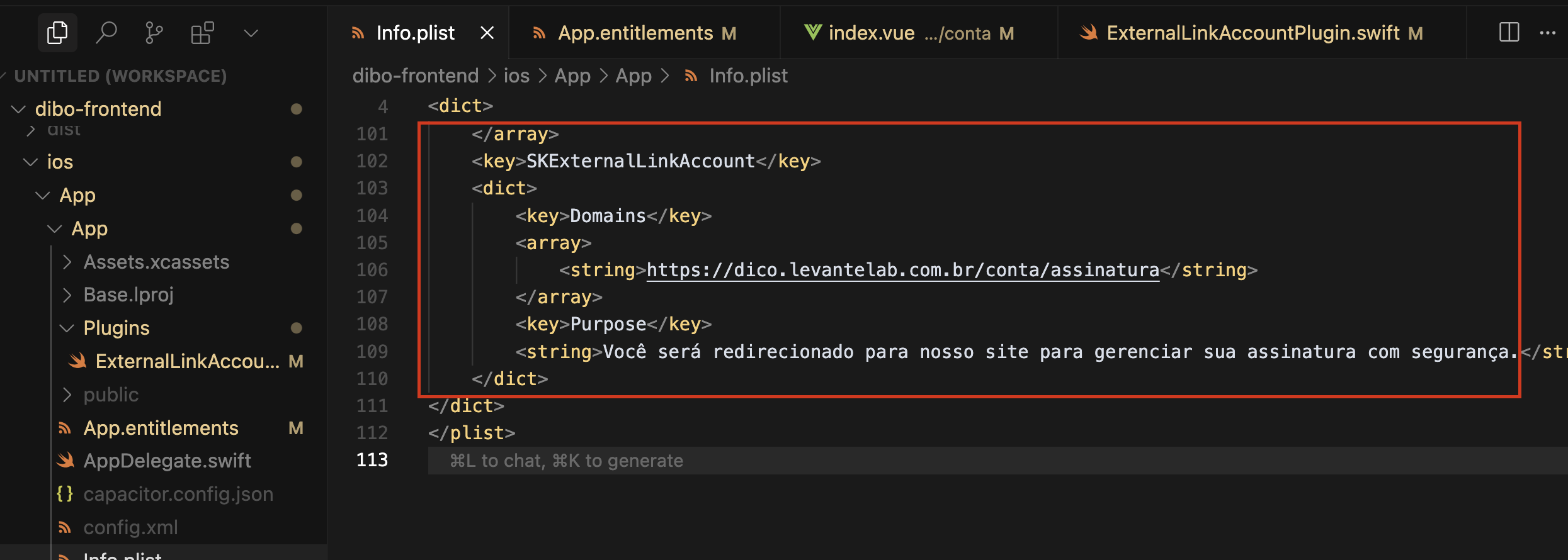The height and width of the screenshot is (560, 1568).
Task: Switch to the index.vue tab
Action: 871,33
